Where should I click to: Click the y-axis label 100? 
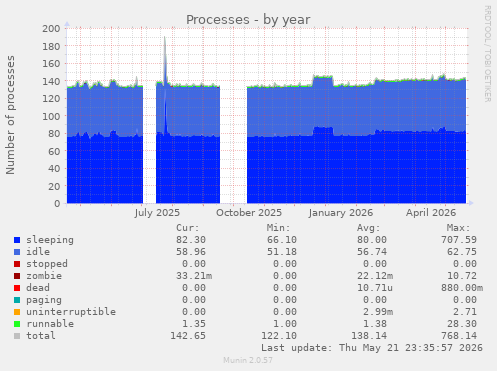point(51,116)
